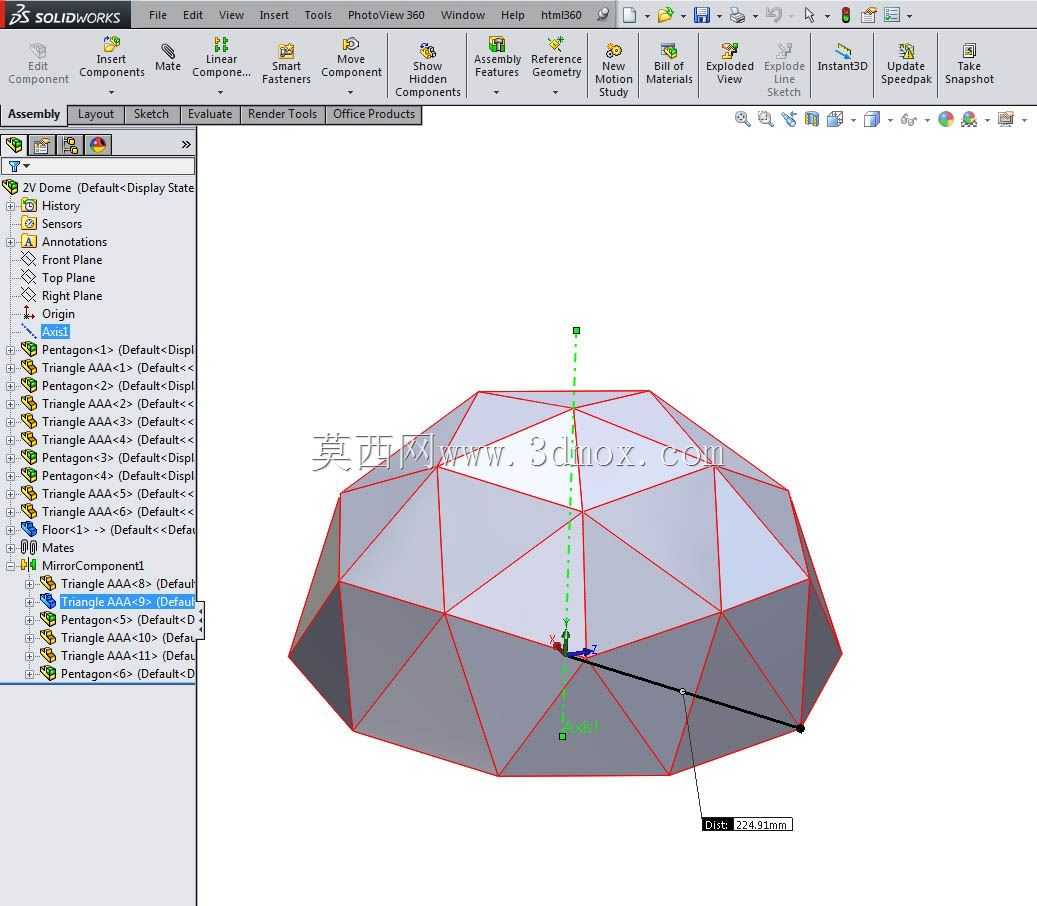Open the Smart Fasteners tool
Viewport: 1037px width, 906px height.
[286, 63]
